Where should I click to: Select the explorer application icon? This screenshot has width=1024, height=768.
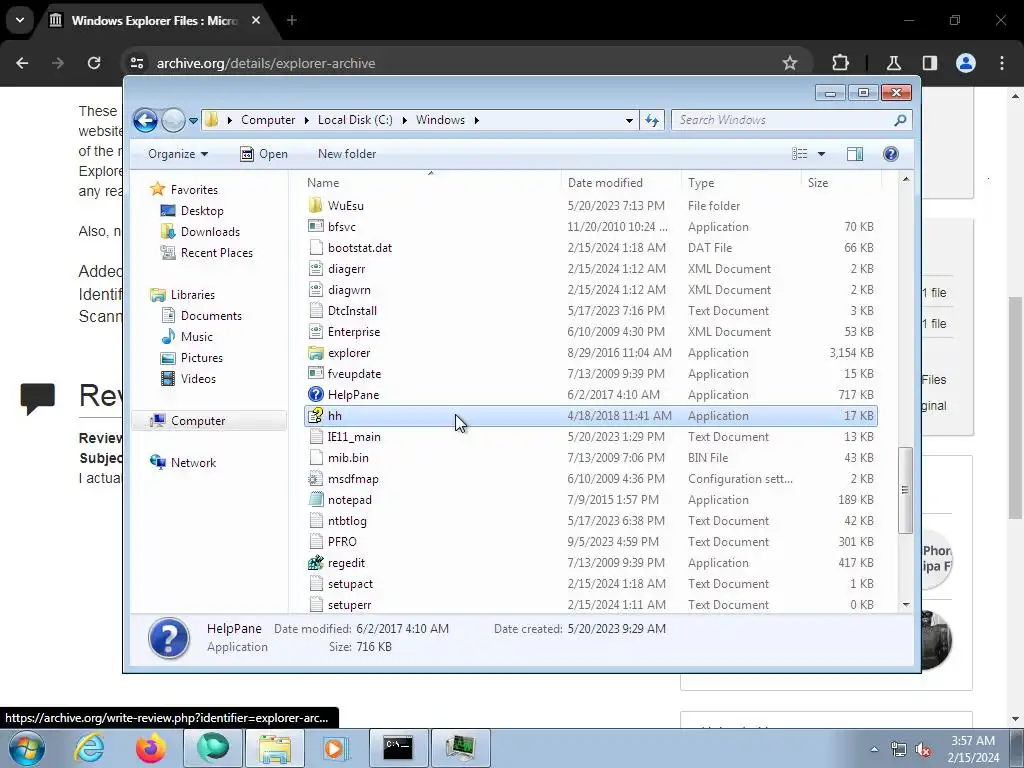point(315,353)
